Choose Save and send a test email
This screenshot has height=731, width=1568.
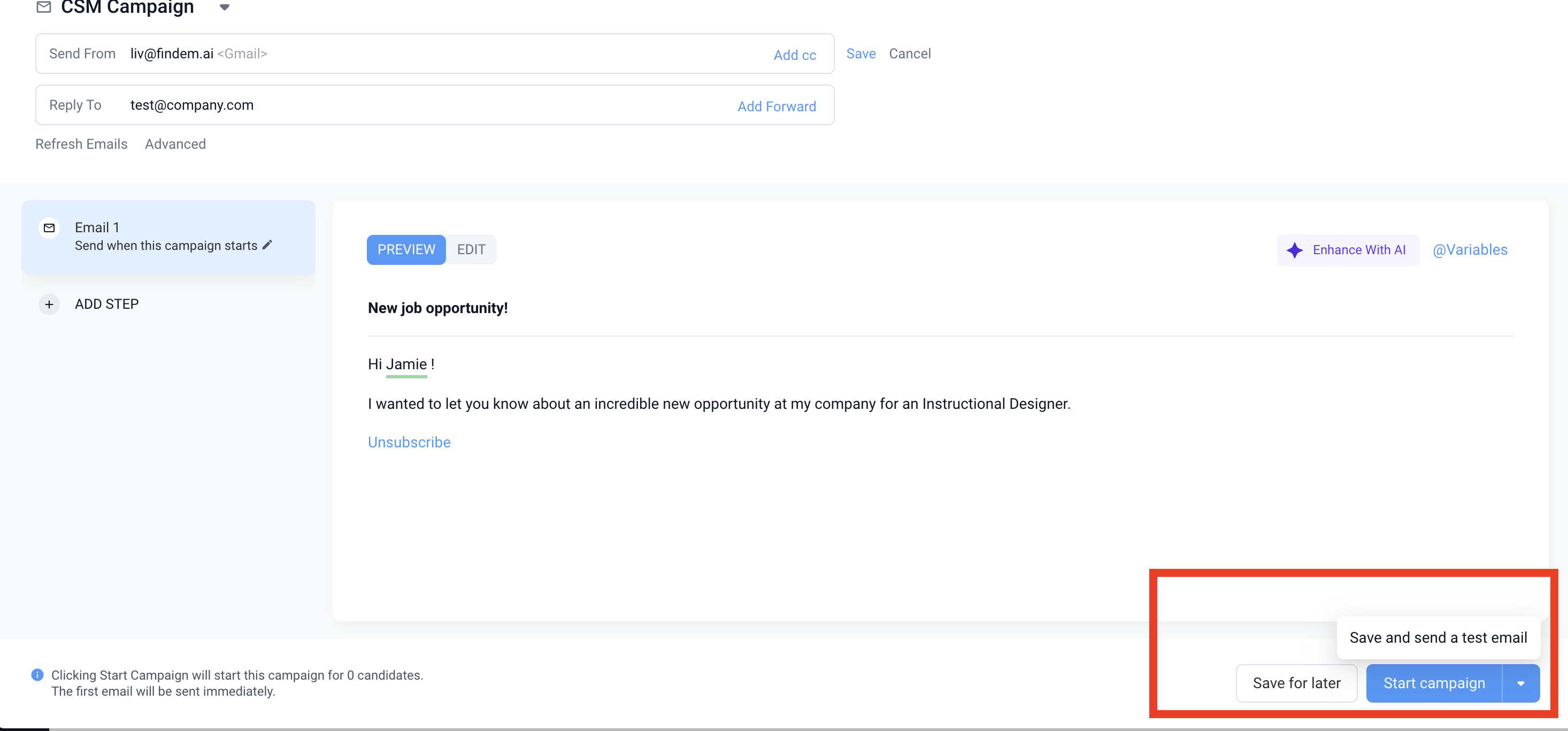coord(1438,638)
